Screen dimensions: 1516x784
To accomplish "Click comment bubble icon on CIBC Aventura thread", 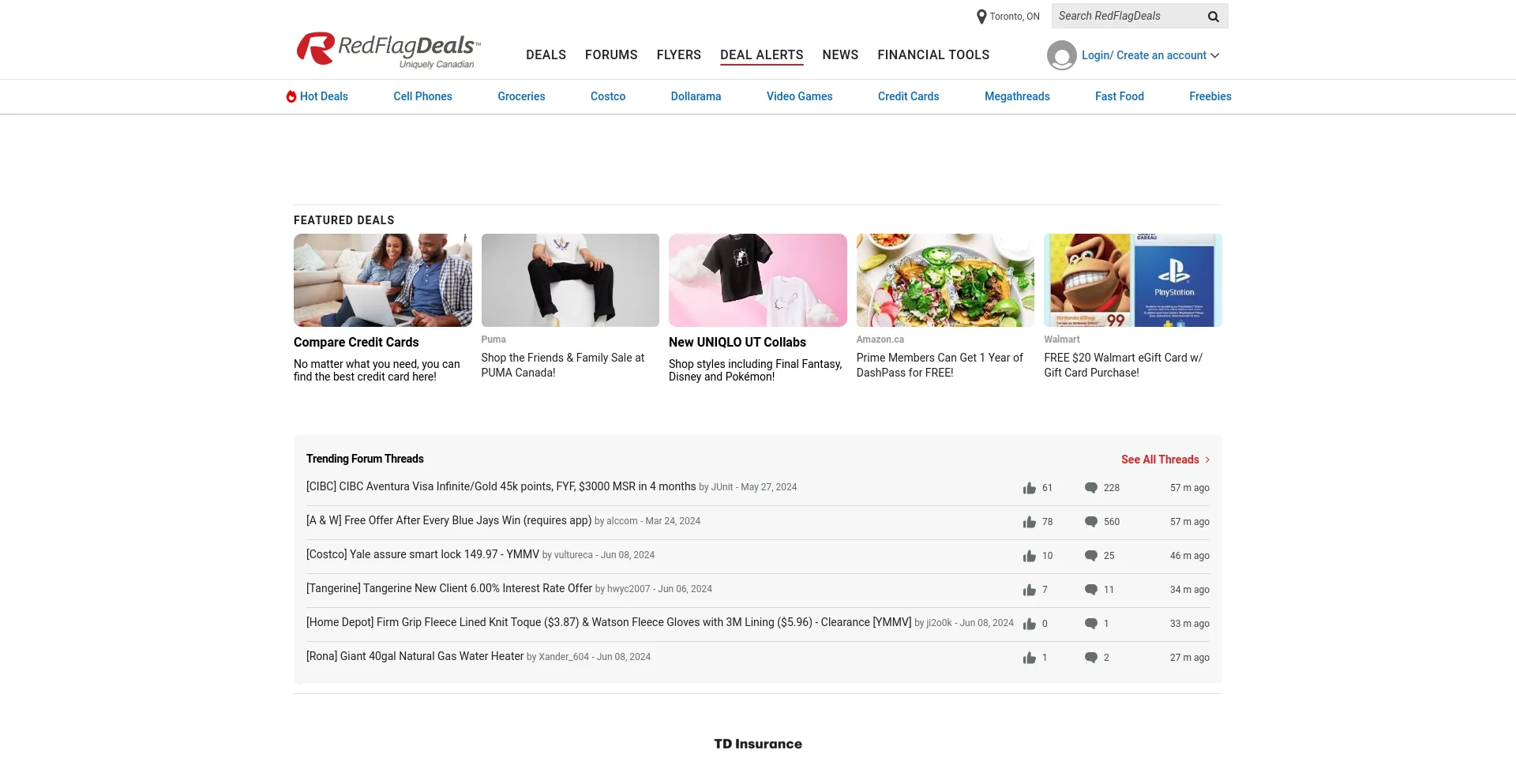I will click(x=1091, y=488).
